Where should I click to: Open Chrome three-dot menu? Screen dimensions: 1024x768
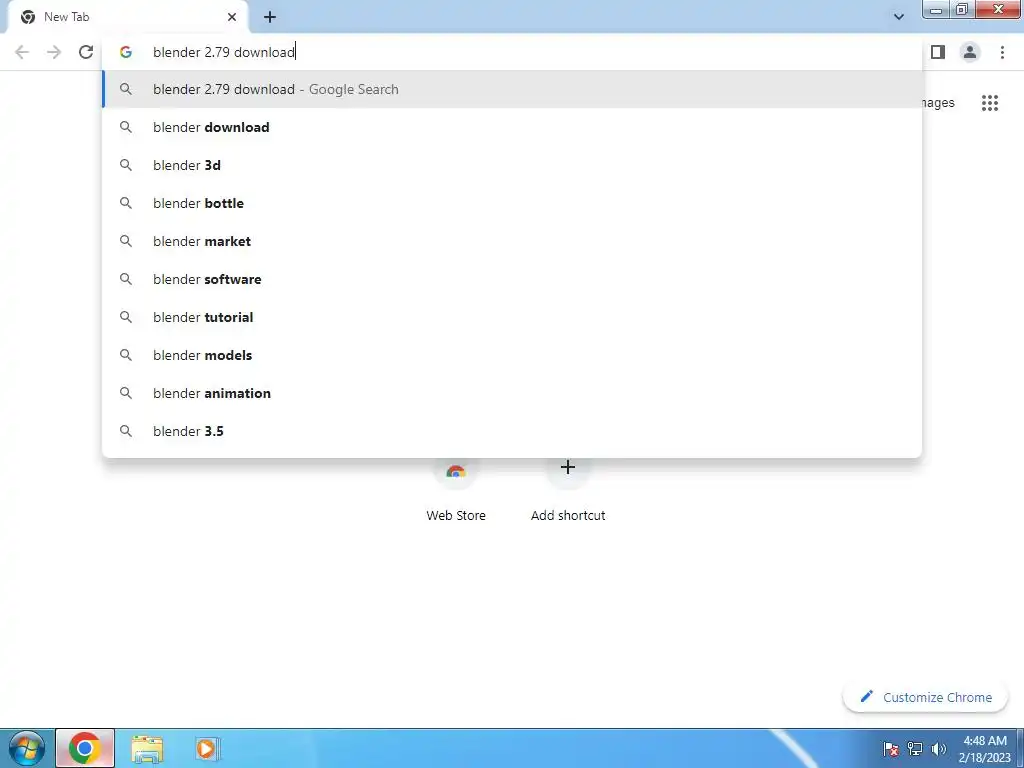[x=1002, y=52]
